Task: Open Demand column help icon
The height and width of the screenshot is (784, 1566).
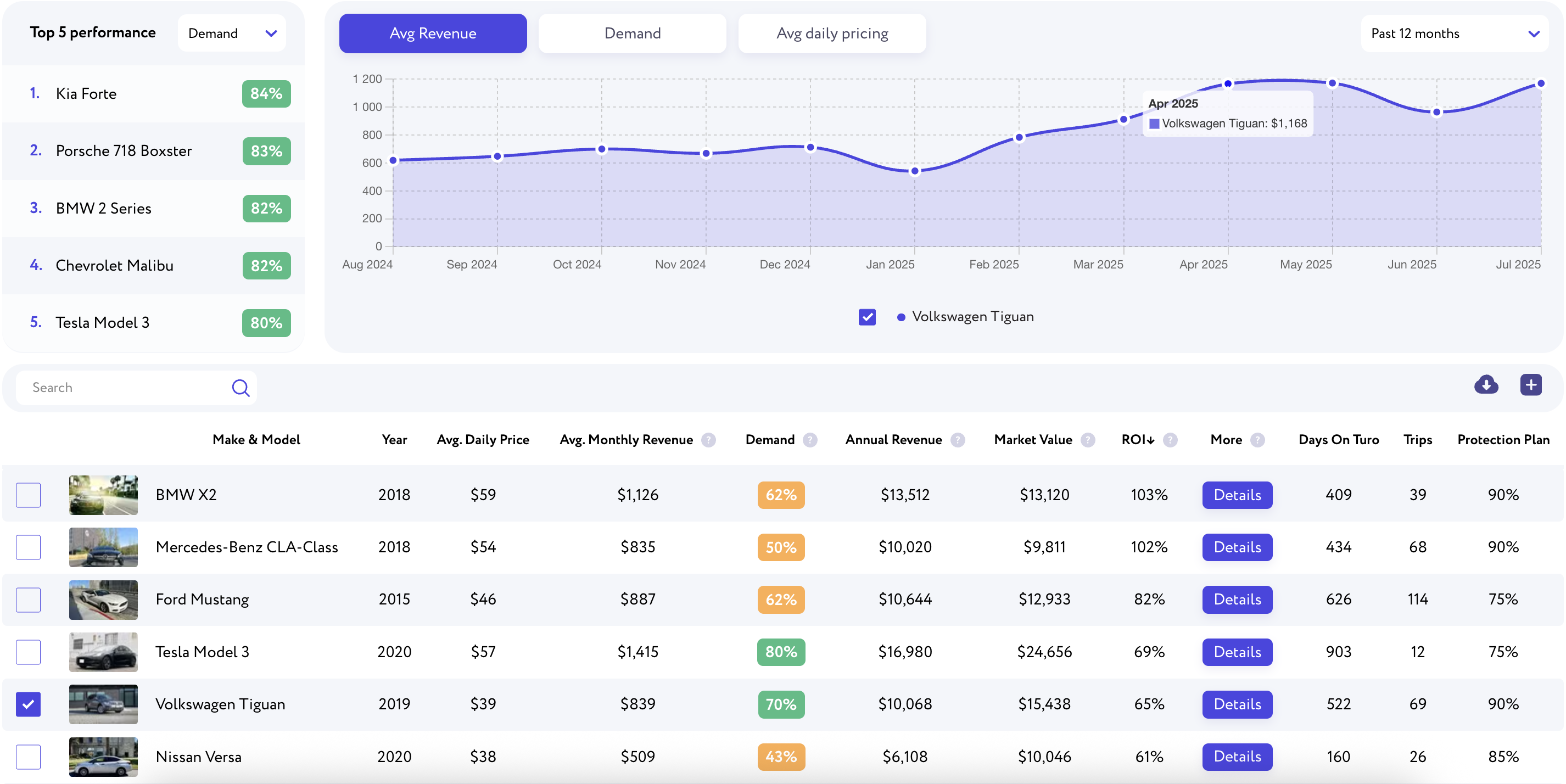Action: 810,439
